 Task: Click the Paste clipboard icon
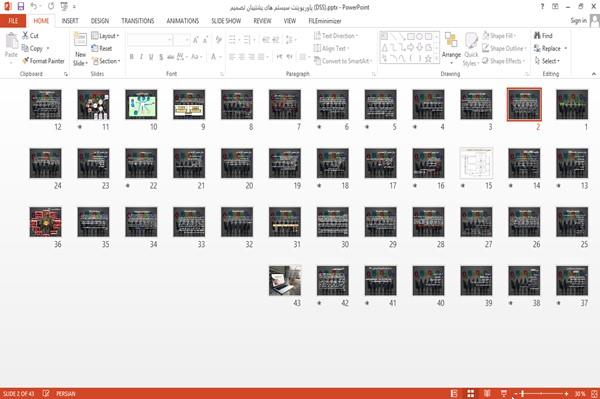tap(11, 41)
